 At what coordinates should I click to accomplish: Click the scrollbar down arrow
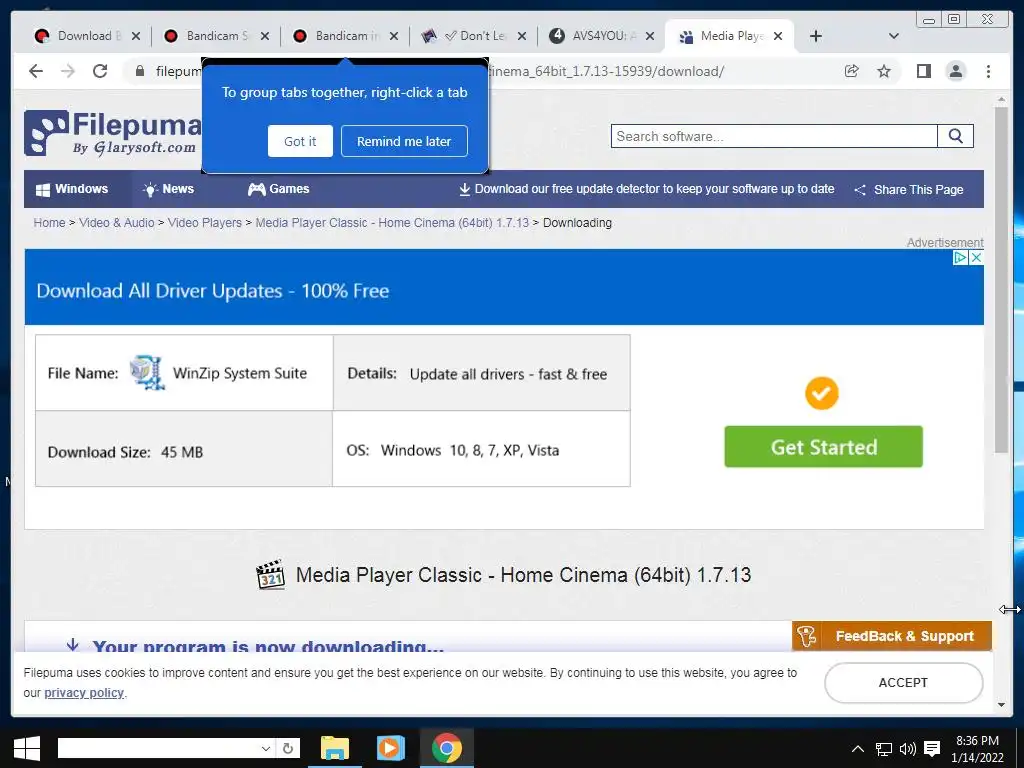[x=1001, y=705]
